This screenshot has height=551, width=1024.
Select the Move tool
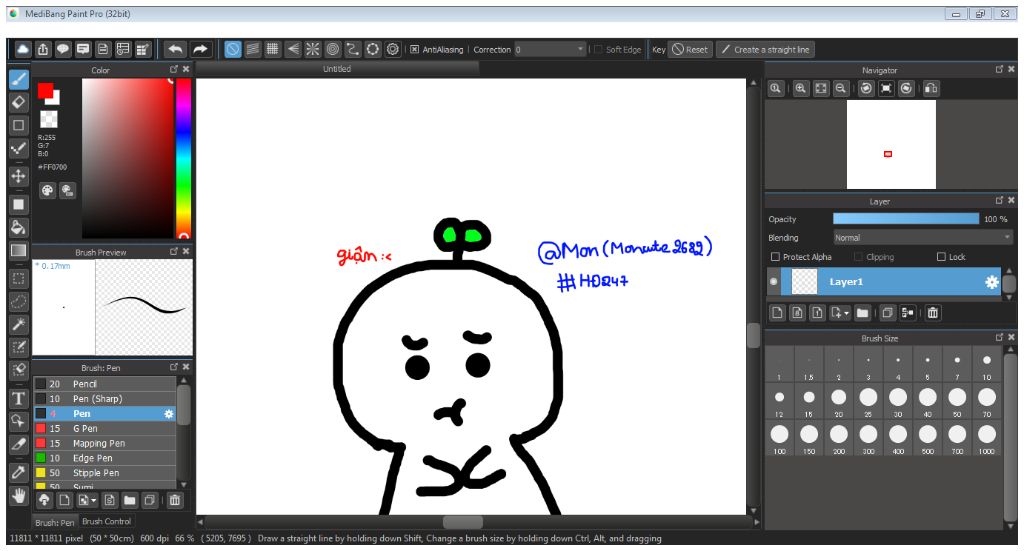(19, 176)
